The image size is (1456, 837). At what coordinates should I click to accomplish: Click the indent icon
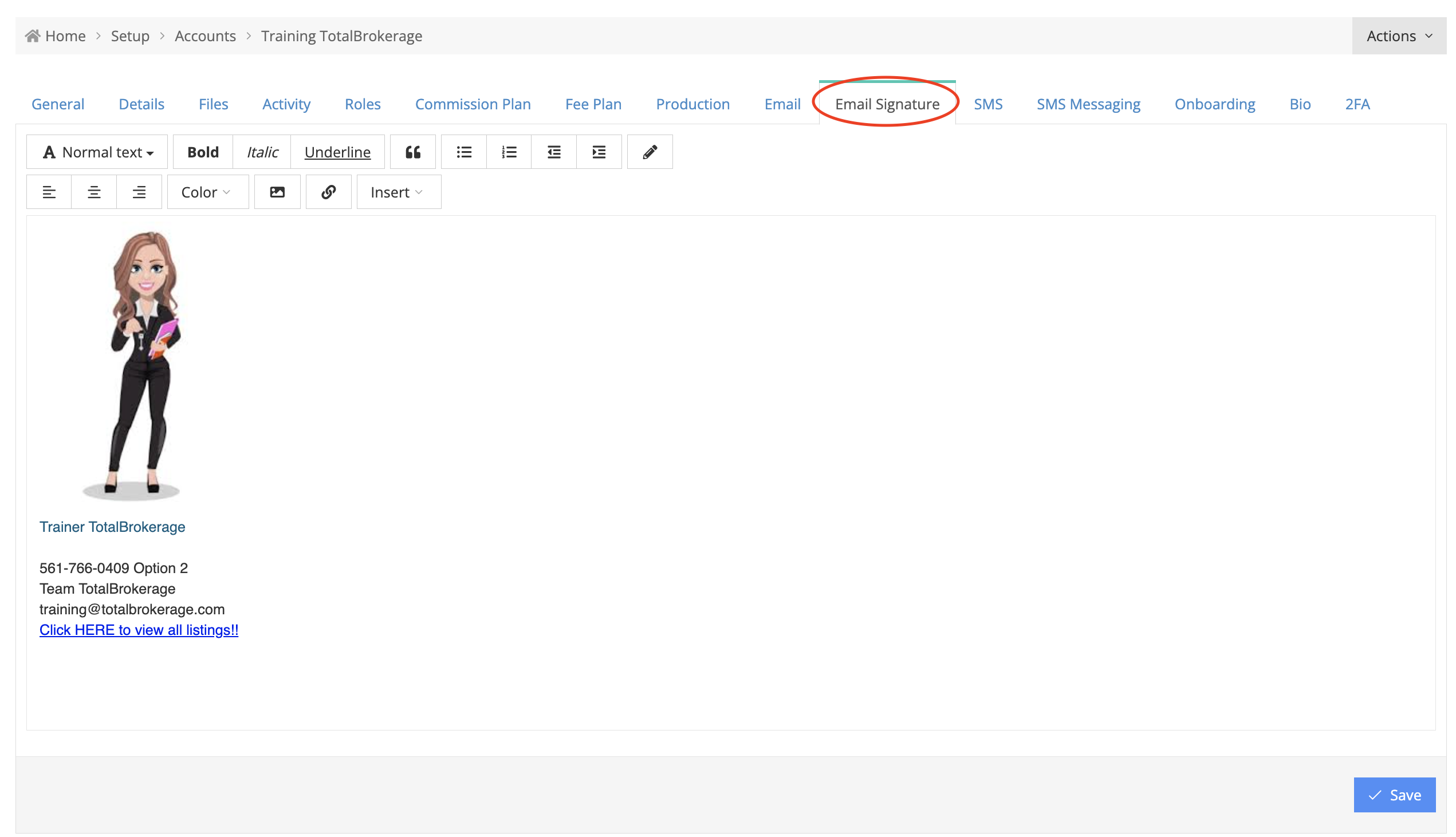598,152
